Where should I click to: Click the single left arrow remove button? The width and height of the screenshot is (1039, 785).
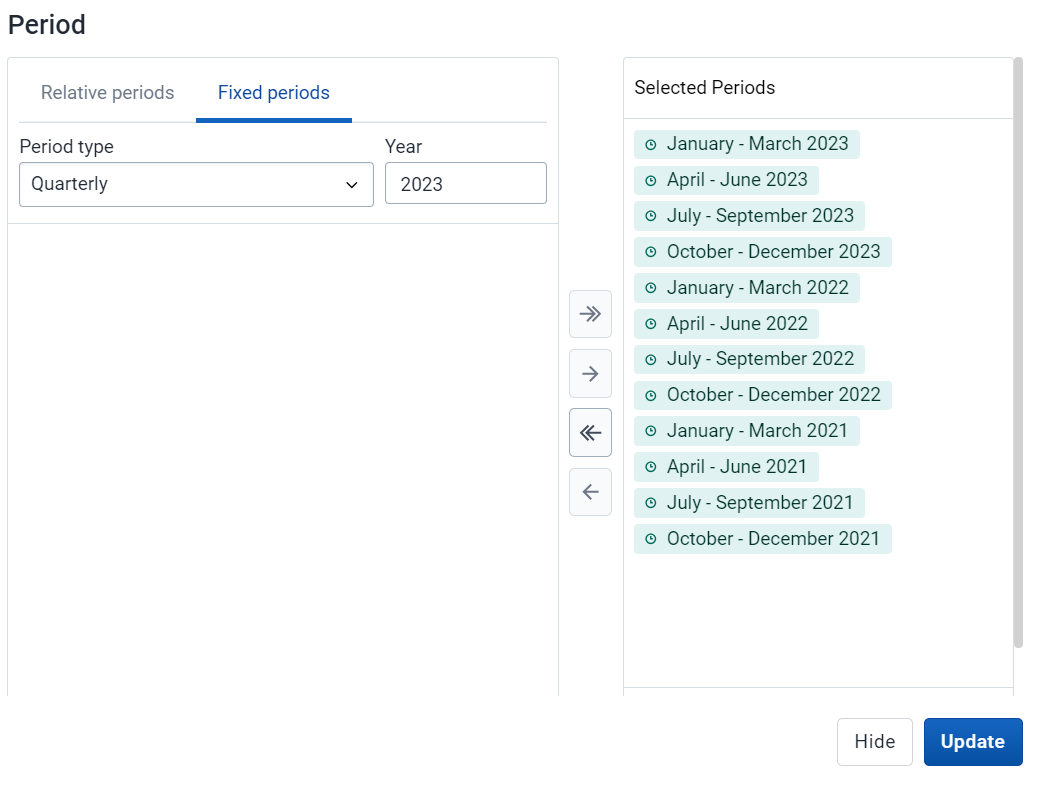[x=590, y=492]
